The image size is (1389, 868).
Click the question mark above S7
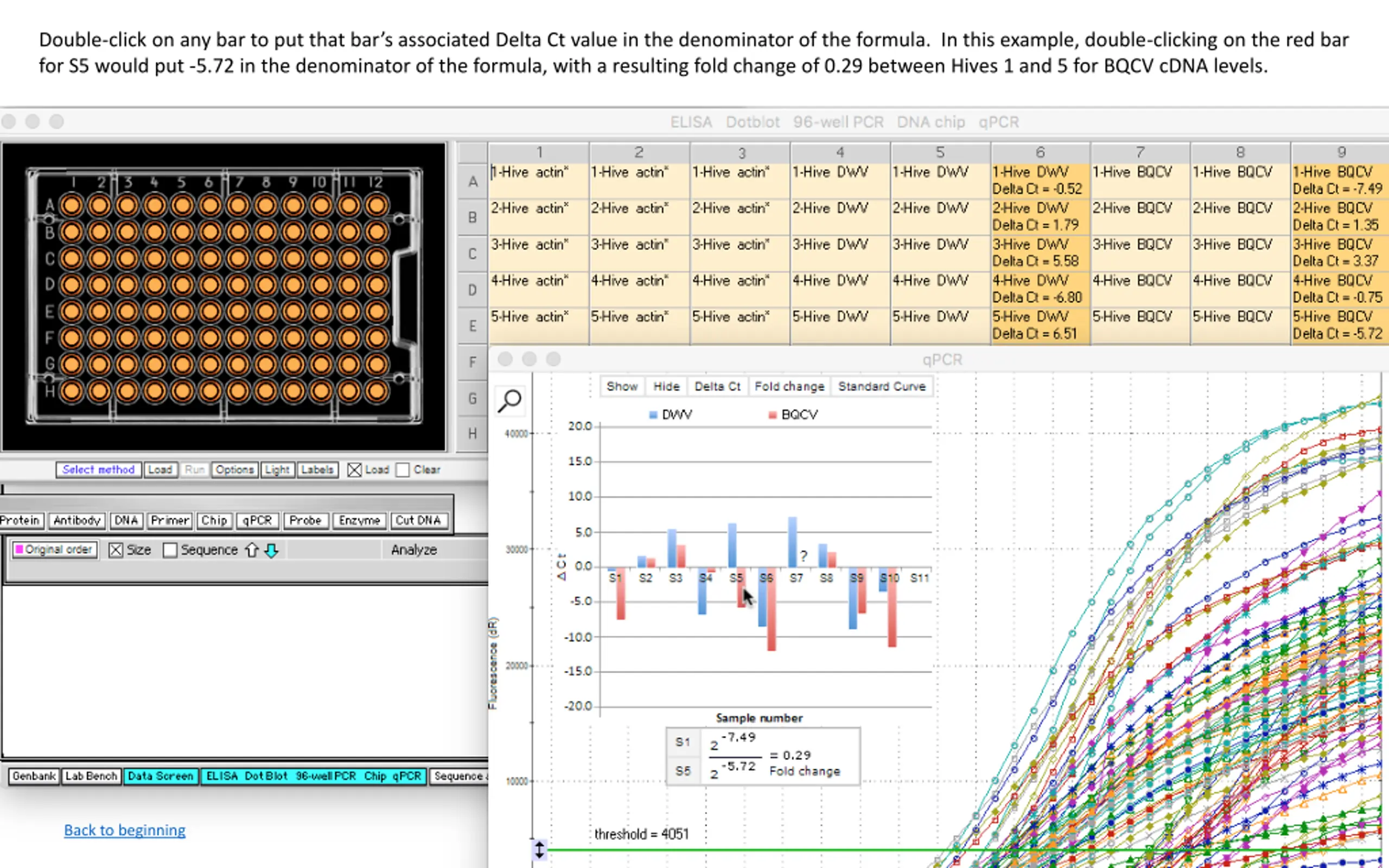click(804, 555)
